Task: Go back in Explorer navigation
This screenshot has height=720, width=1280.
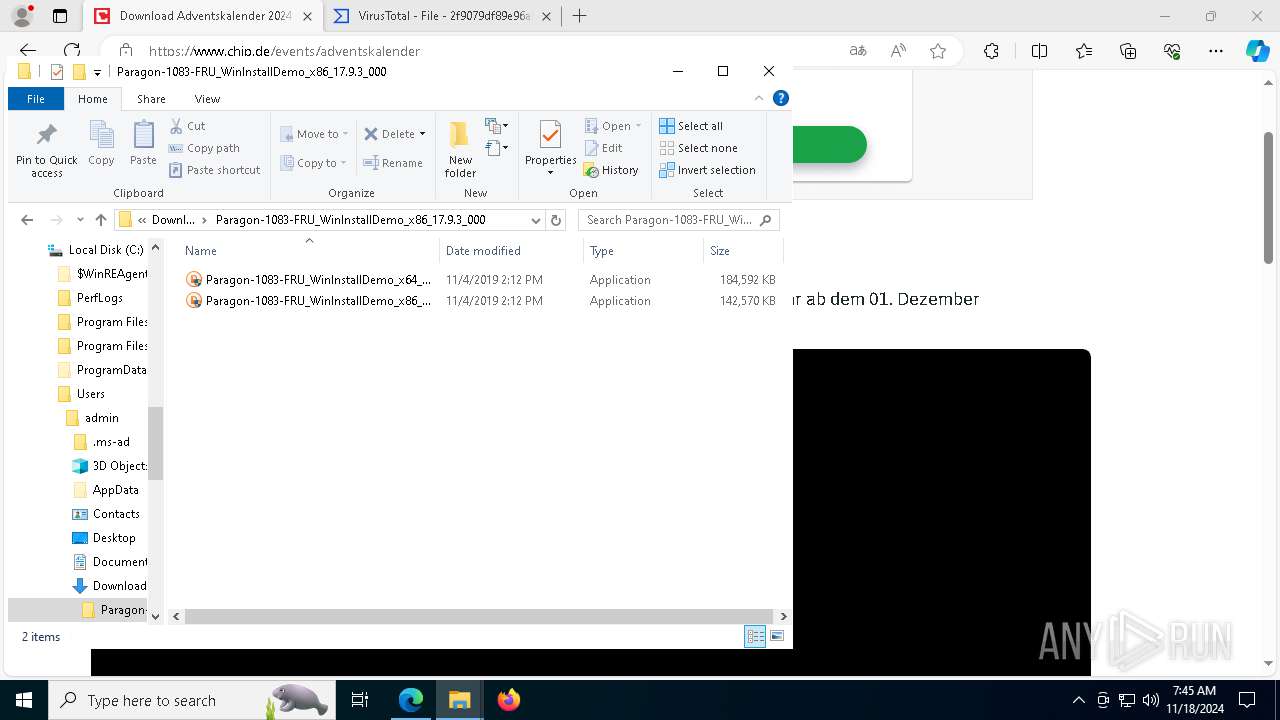Action: 27,220
